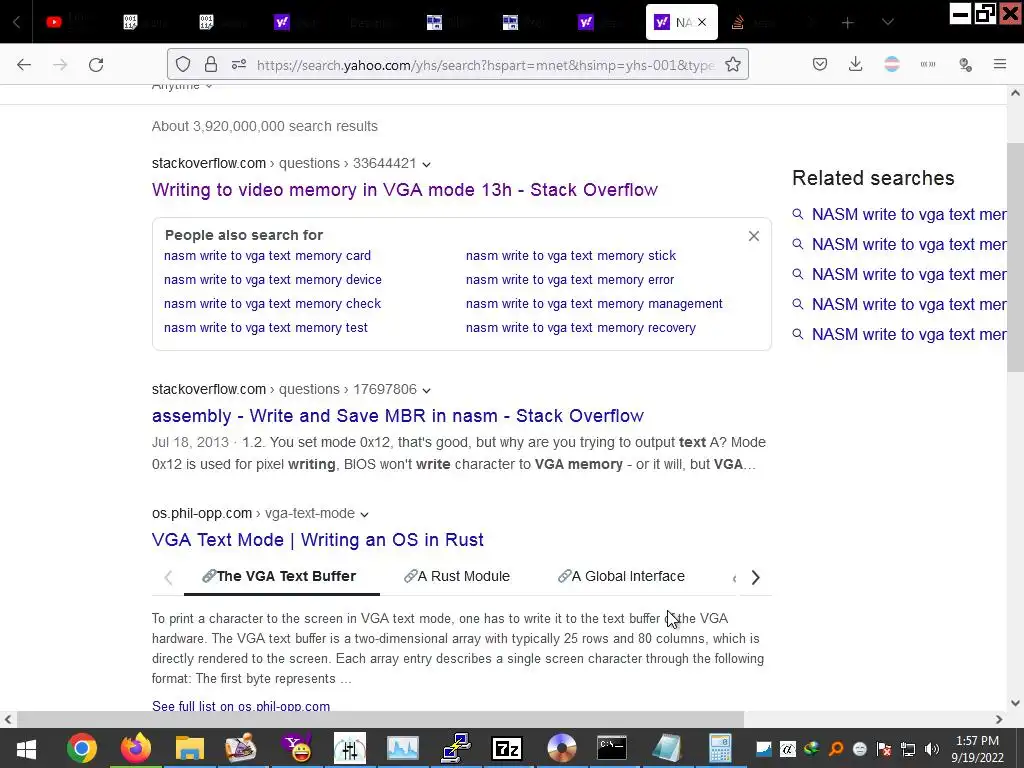This screenshot has height=768, width=1024.
Task: Search nasm write to vga text memory recovery
Action: tap(581, 328)
